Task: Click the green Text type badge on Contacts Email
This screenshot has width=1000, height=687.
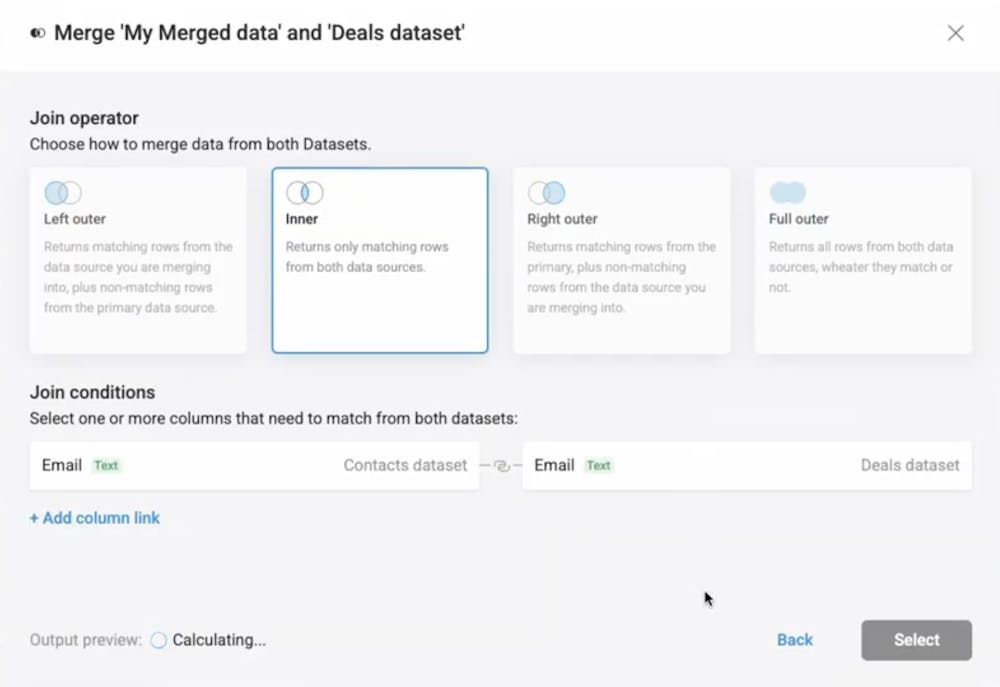Action: (x=106, y=466)
